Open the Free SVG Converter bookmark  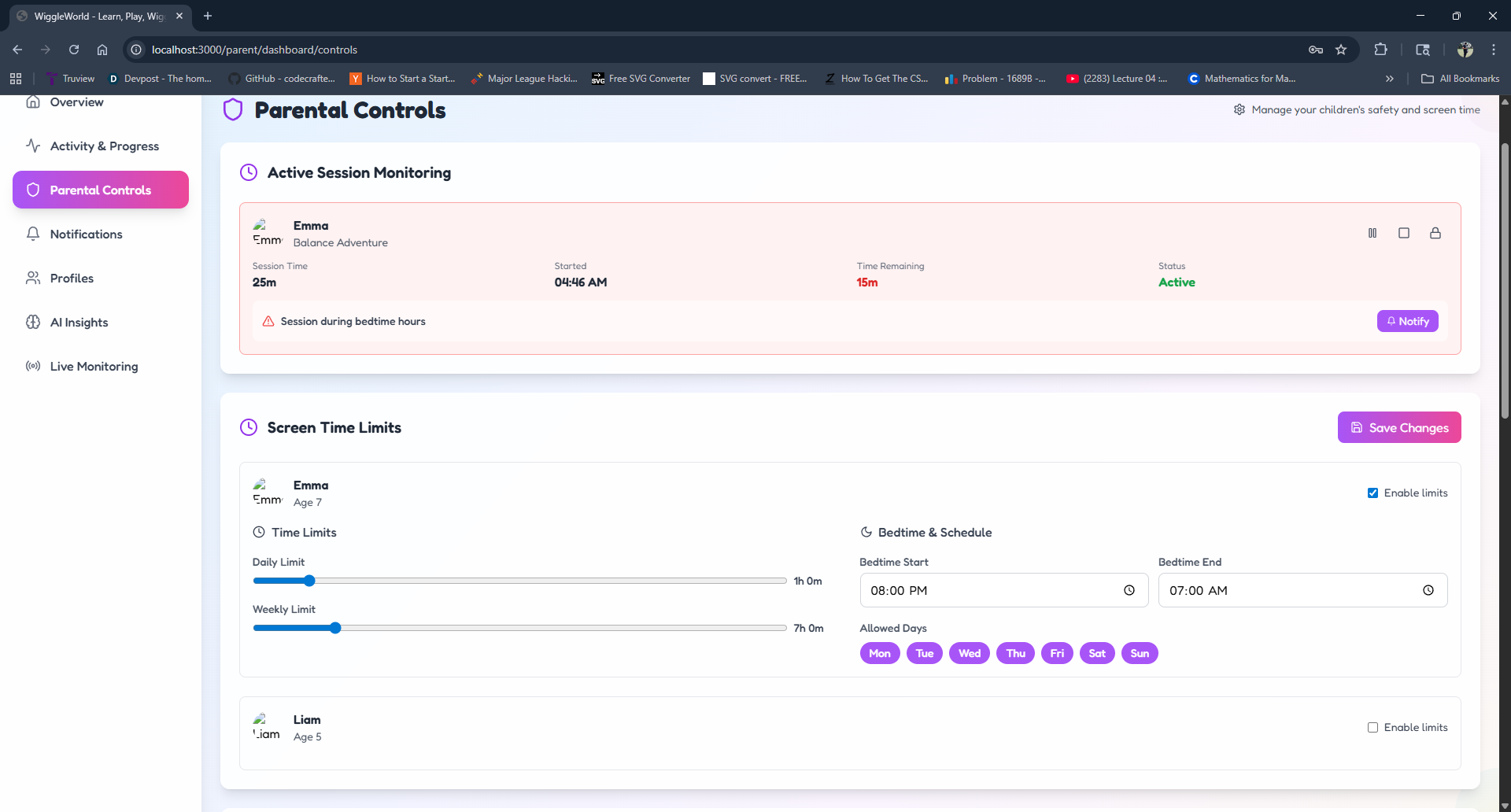pos(641,79)
